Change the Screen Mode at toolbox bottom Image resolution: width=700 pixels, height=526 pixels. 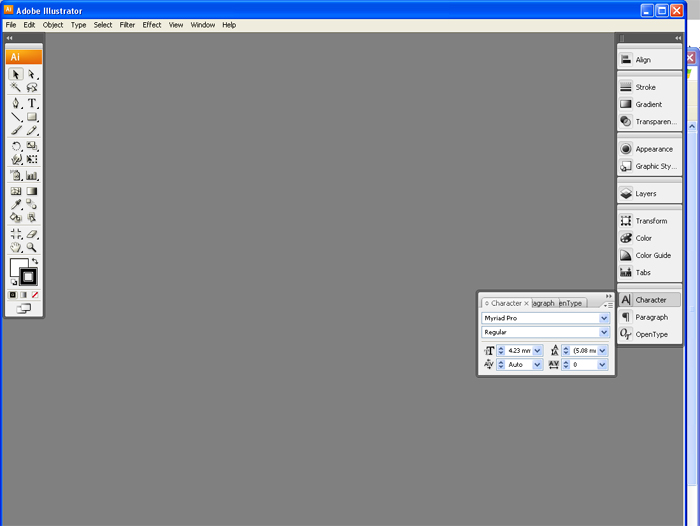(24, 309)
